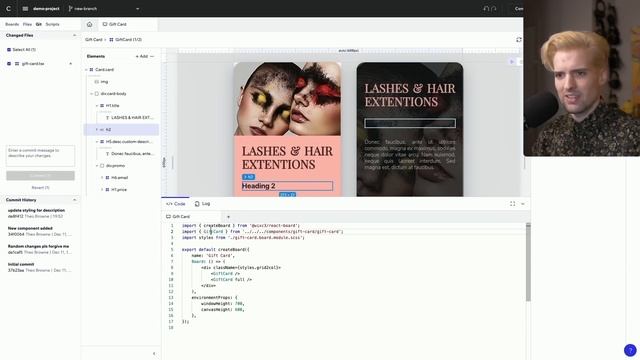Click the H6.email component icon
Viewport: 640px width, 360px height.
coord(107,178)
